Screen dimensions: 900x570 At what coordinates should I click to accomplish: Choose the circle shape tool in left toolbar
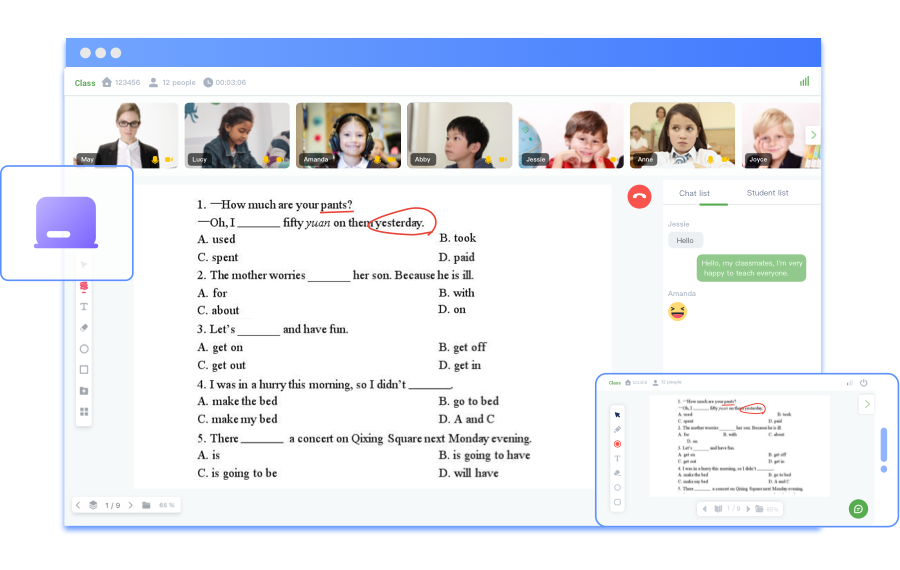coord(84,349)
